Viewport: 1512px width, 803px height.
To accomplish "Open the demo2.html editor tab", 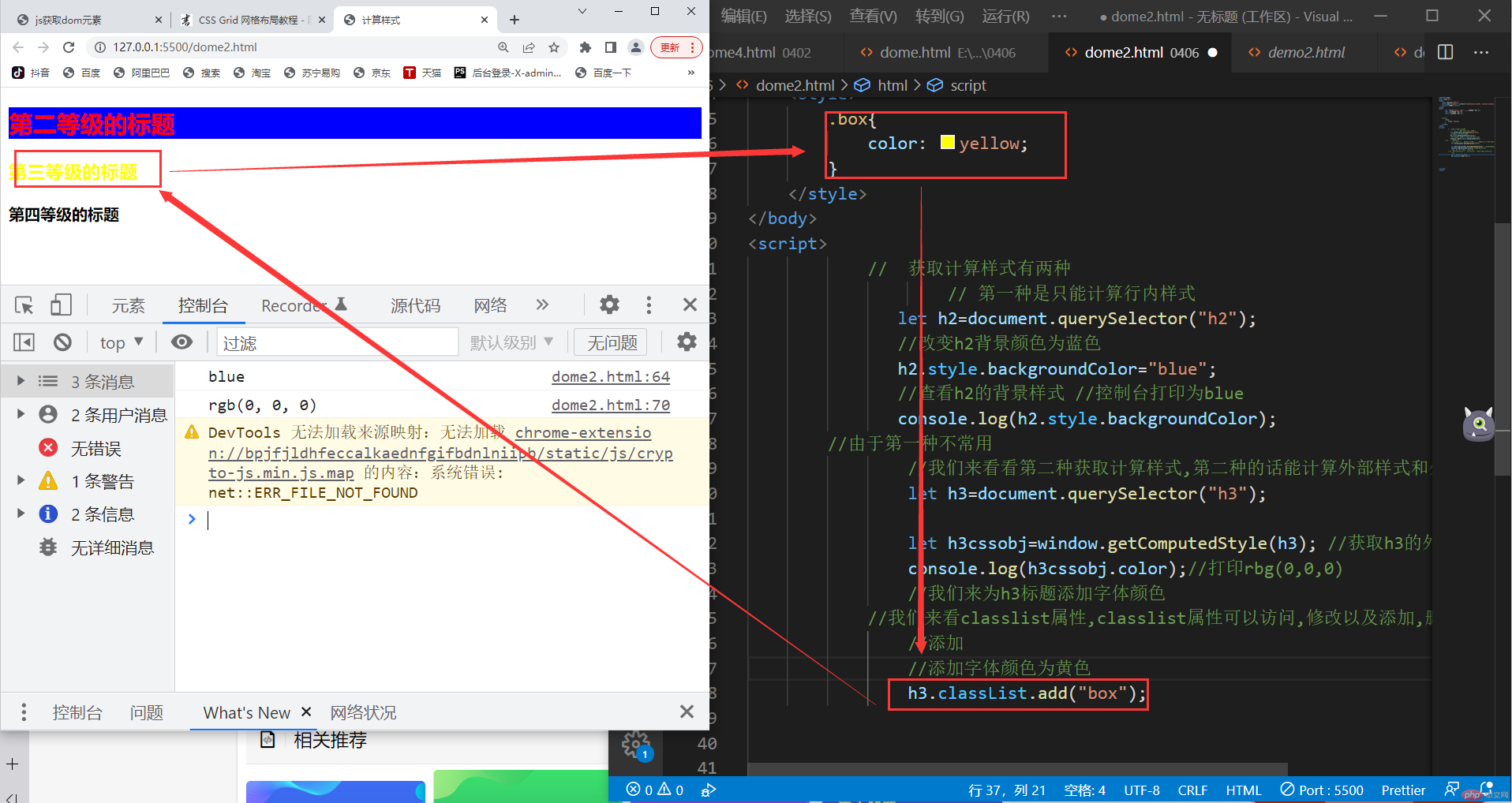I will pos(1305,52).
